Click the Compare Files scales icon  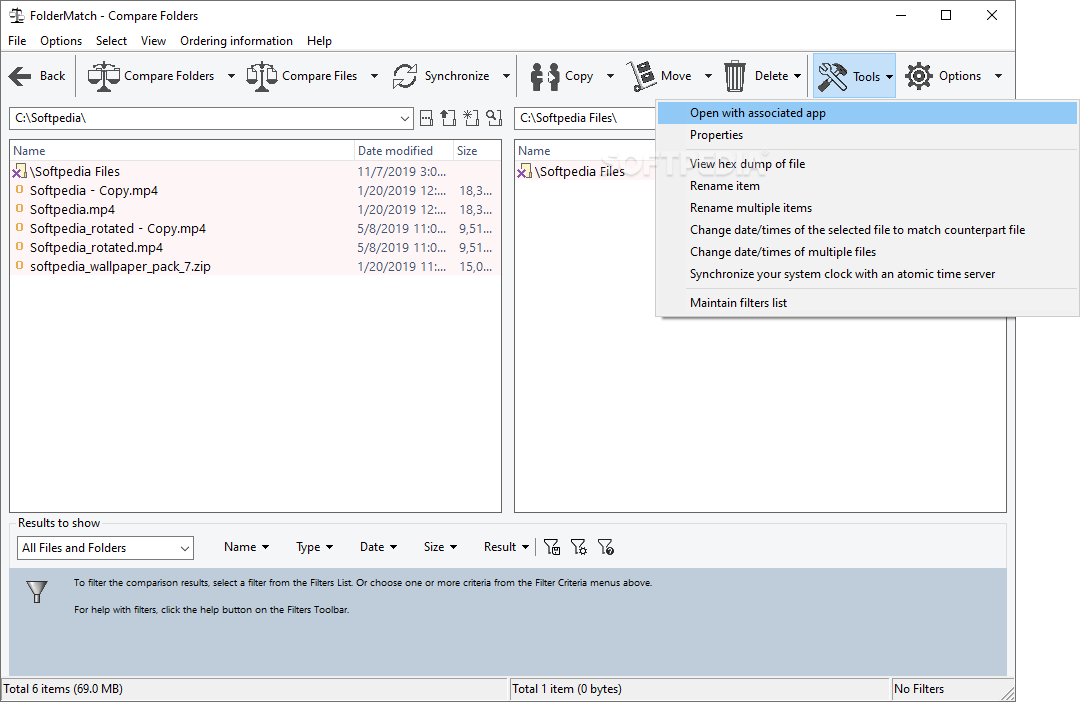pos(262,76)
